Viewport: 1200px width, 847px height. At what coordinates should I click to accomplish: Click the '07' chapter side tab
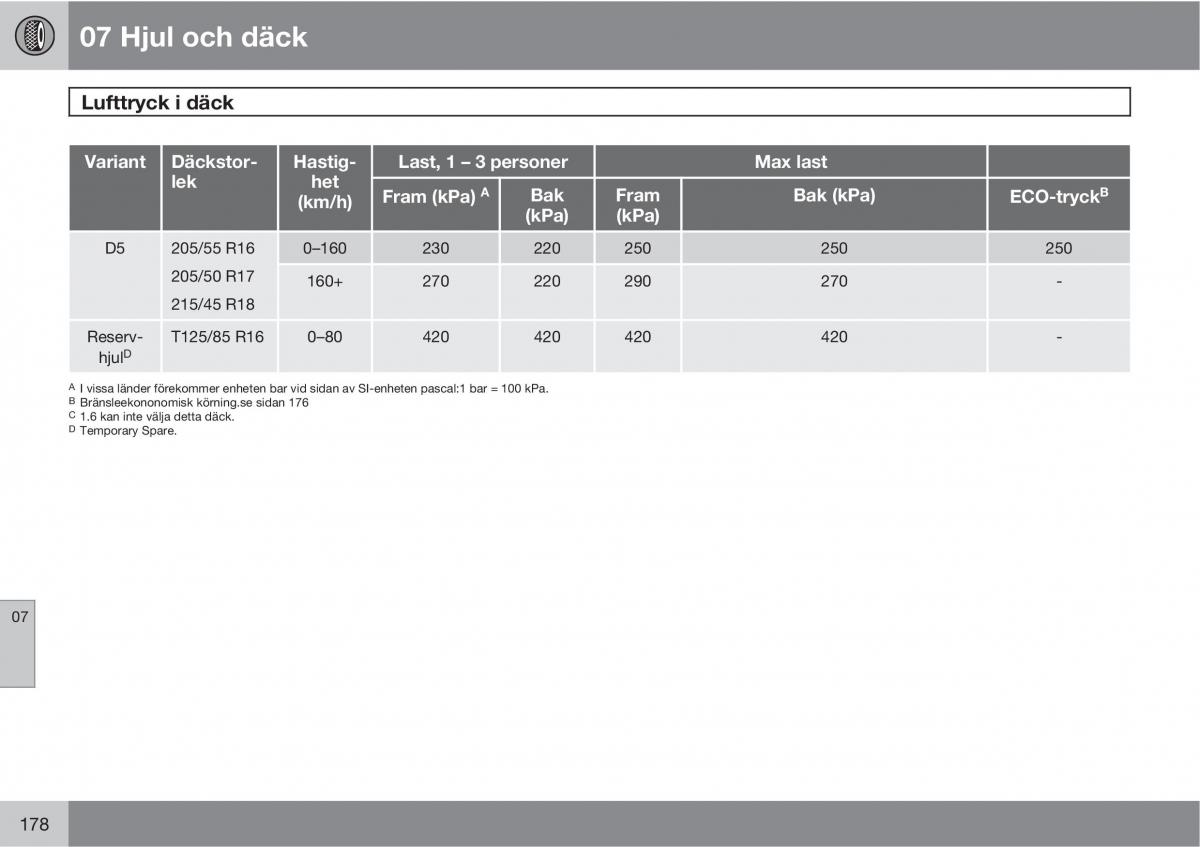[18, 643]
